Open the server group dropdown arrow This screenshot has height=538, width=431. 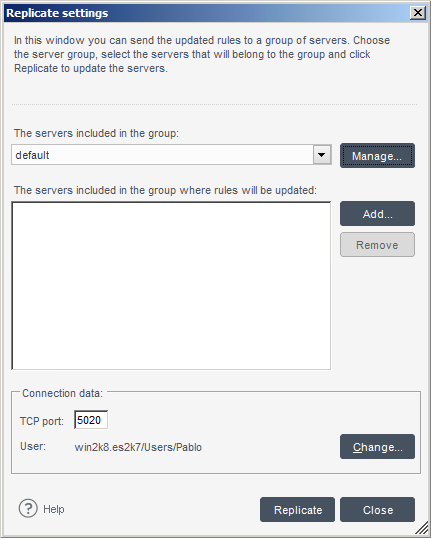click(x=322, y=155)
